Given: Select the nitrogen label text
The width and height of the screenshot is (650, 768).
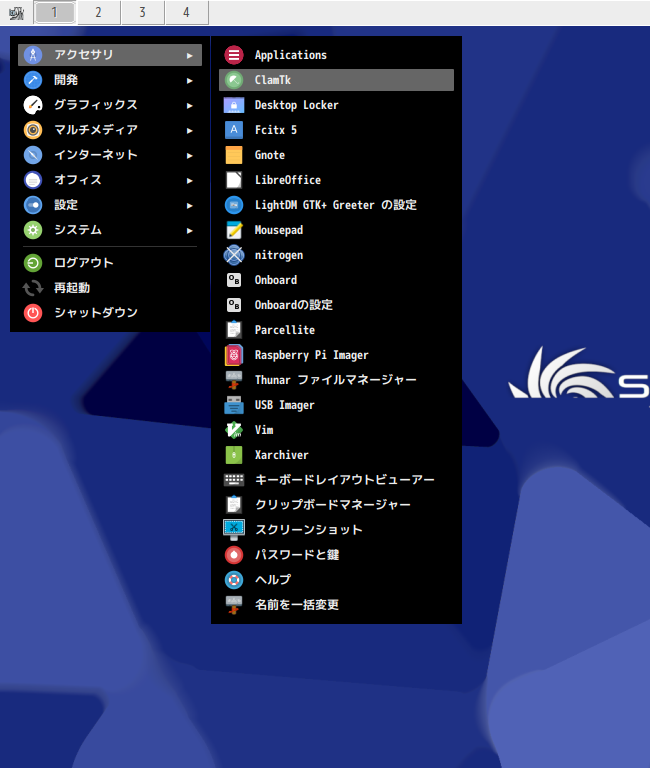Looking at the screenshot, I should tap(279, 255).
